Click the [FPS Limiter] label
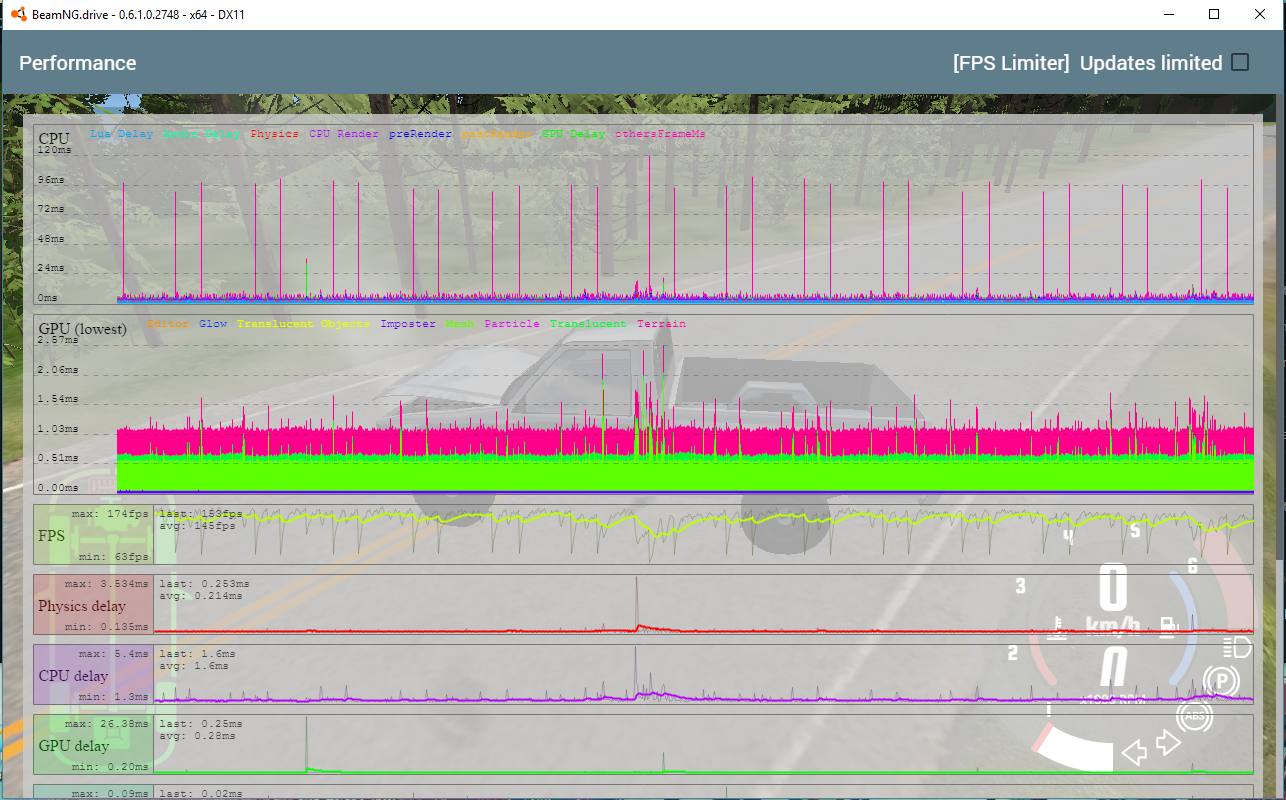 (x=1011, y=63)
